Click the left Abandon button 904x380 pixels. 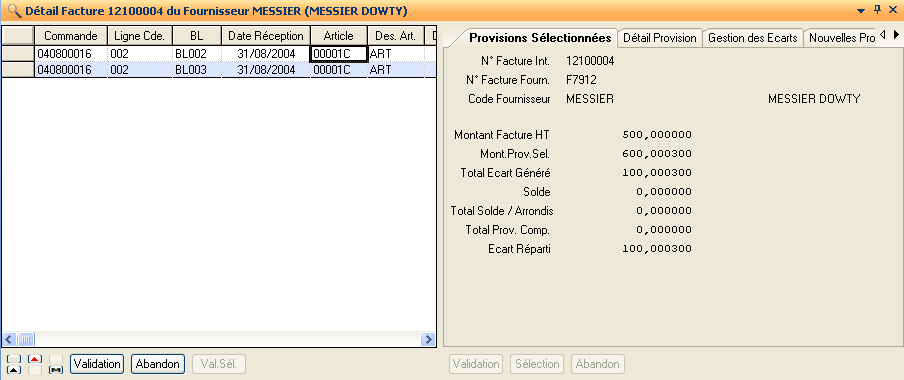click(x=158, y=364)
